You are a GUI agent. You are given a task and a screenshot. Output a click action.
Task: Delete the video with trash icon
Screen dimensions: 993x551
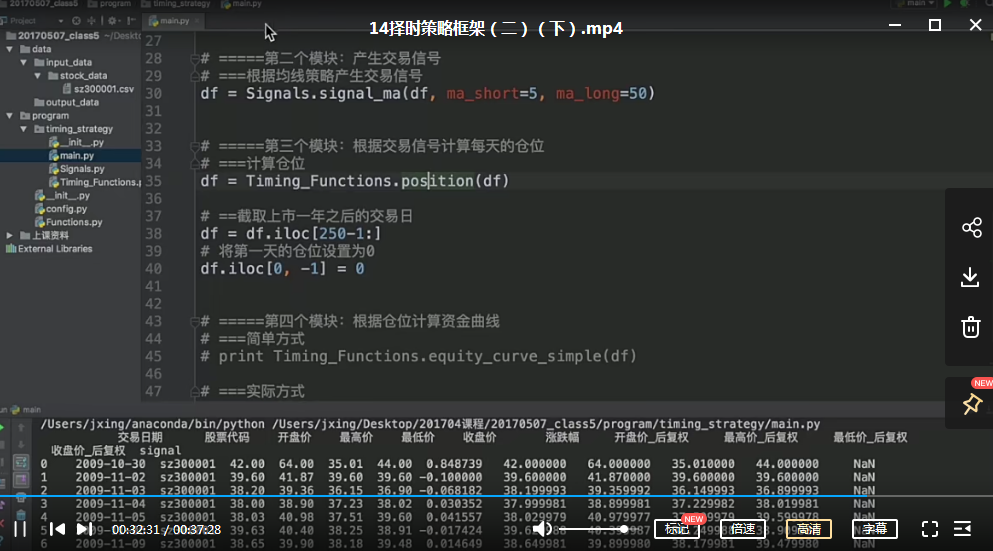(970, 327)
